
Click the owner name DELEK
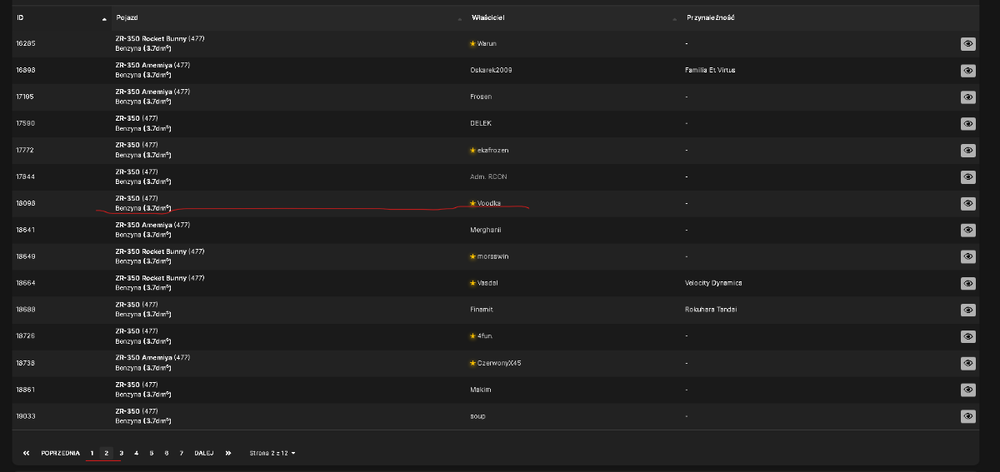[x=481, y=123]
